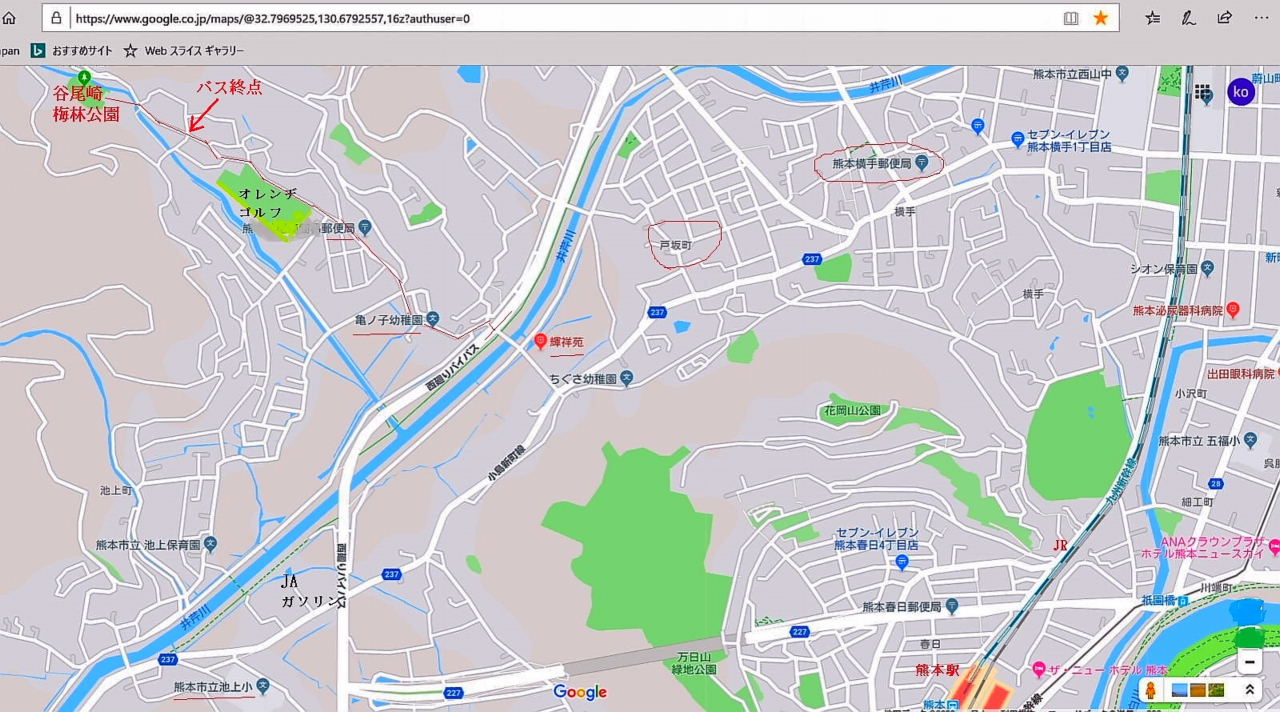Image resolution: width=1280 pixels, height=712 pixels.
Task: Select the セブン-イレブン 熊本横手1丁目店 pin
Action: [1017, 139]
